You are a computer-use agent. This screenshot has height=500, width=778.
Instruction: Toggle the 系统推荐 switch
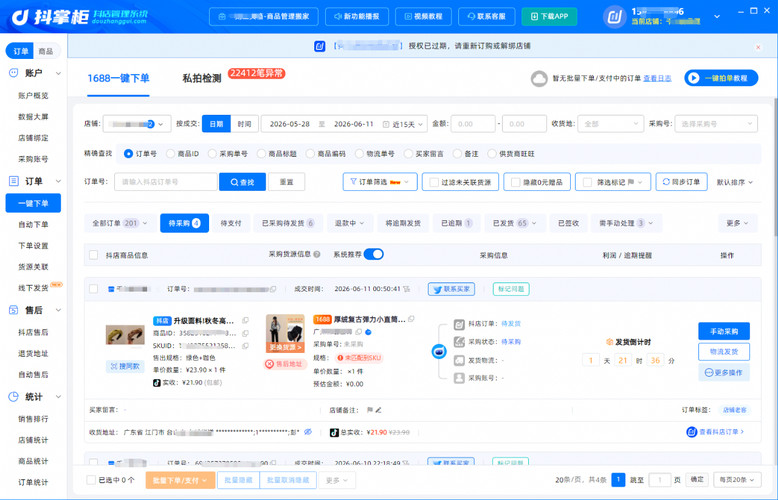374,254
